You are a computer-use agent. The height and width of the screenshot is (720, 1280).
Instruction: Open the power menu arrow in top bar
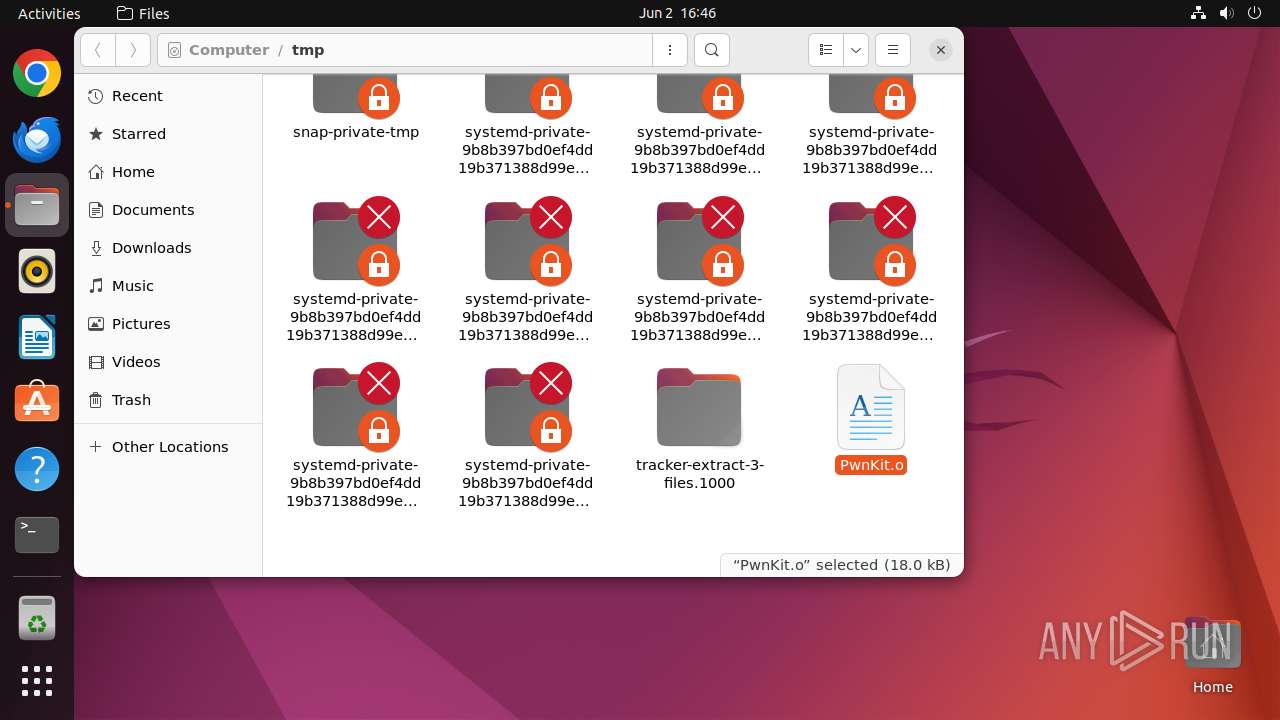pos(1256,13)
